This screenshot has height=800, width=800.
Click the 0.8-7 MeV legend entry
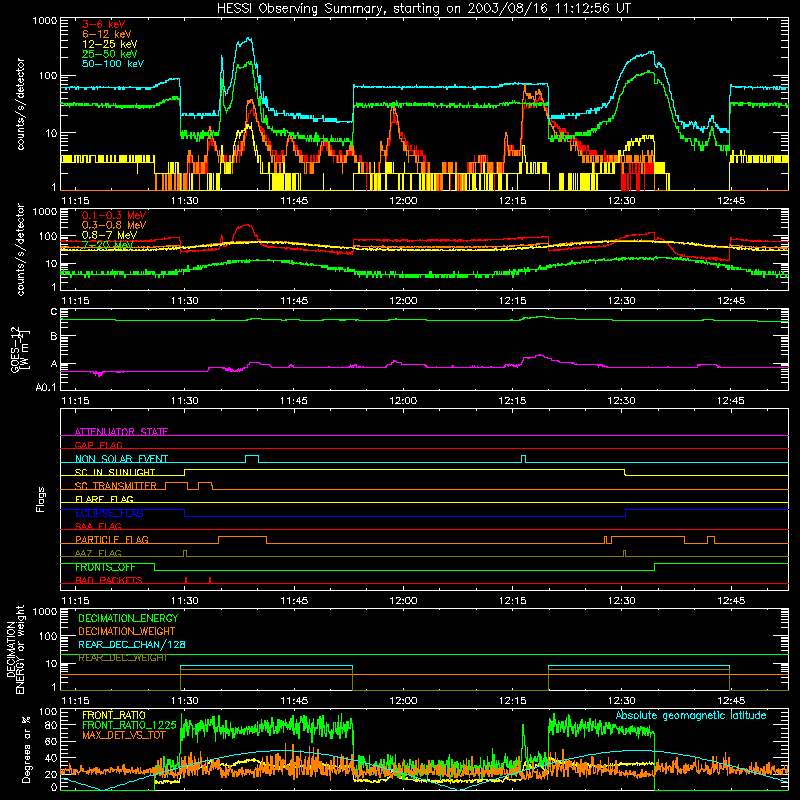110,235
